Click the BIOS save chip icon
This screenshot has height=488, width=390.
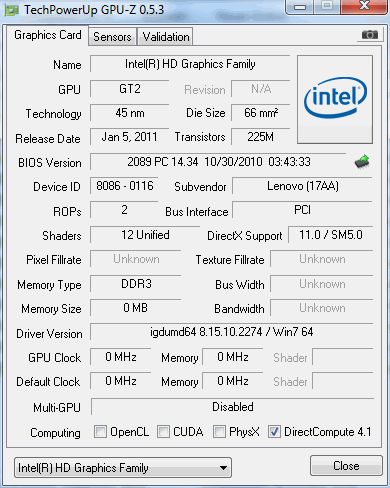362,162
